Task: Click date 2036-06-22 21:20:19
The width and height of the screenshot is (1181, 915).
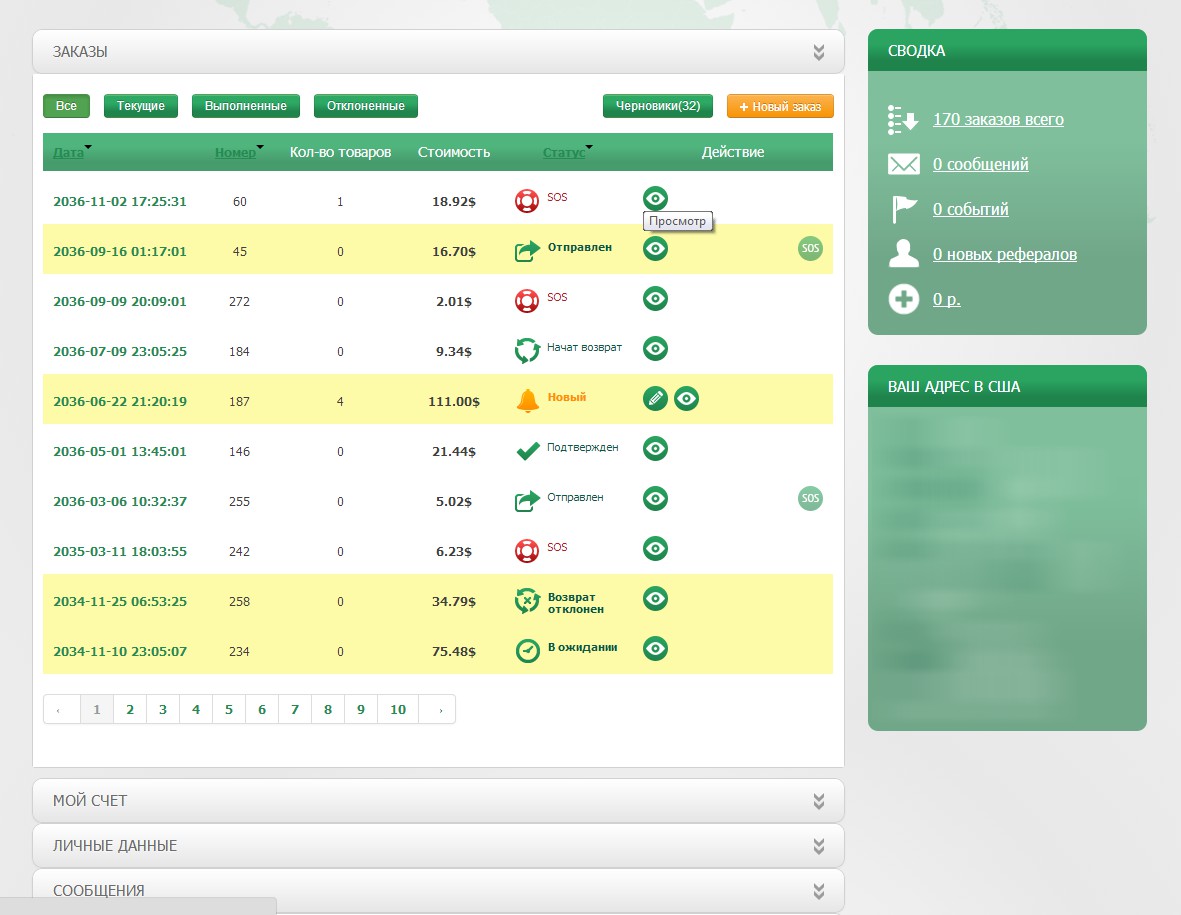Action: pyautogui.click(x=120, y=401)
